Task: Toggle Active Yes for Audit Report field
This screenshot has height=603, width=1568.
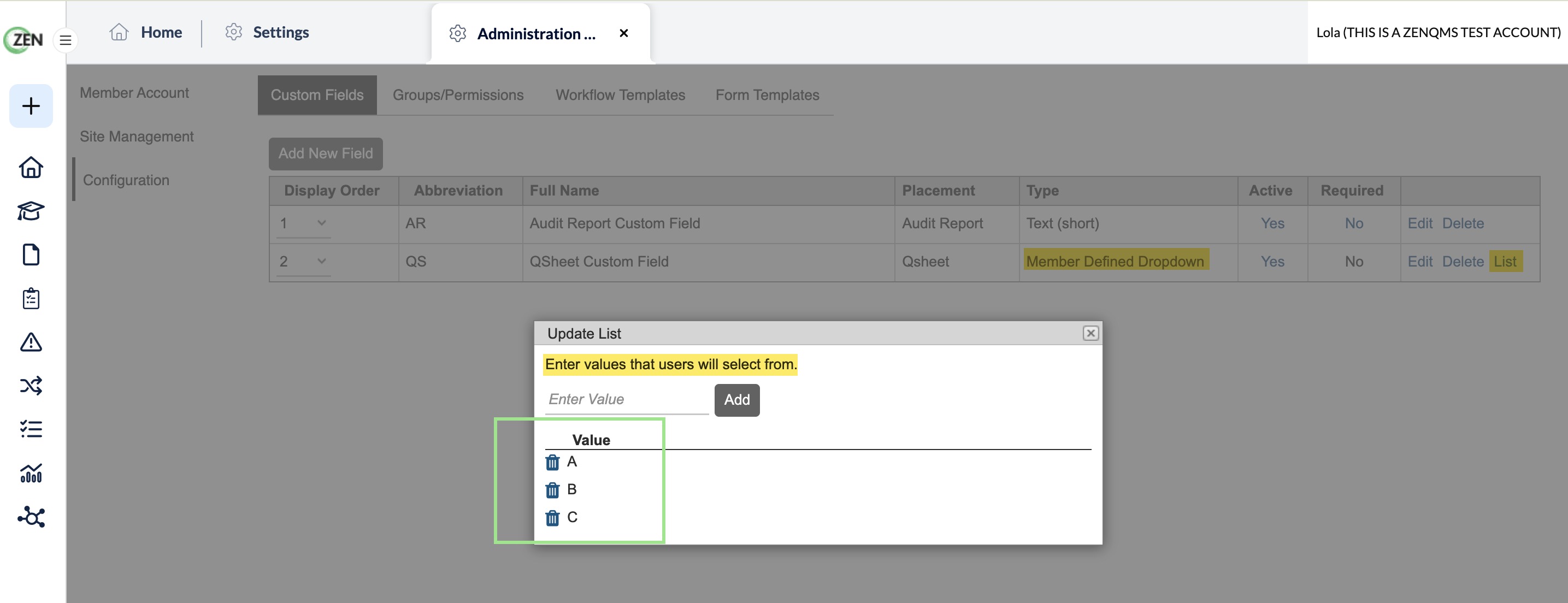Action: point(1272,223)
